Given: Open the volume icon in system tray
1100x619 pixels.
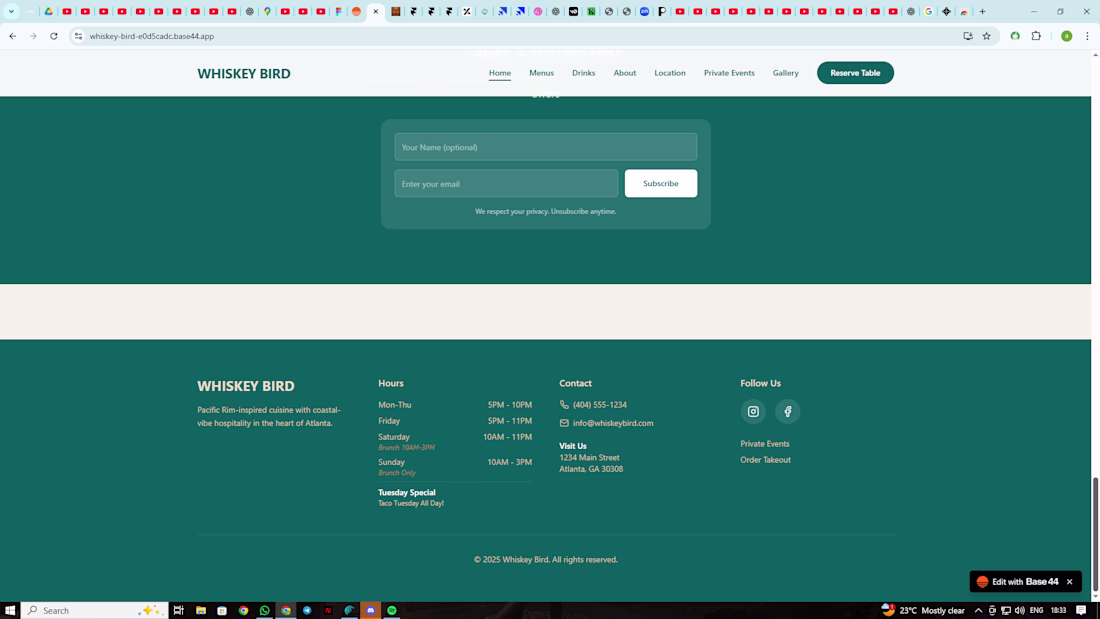Looking at the screenshot, I should pos(1019,611).
